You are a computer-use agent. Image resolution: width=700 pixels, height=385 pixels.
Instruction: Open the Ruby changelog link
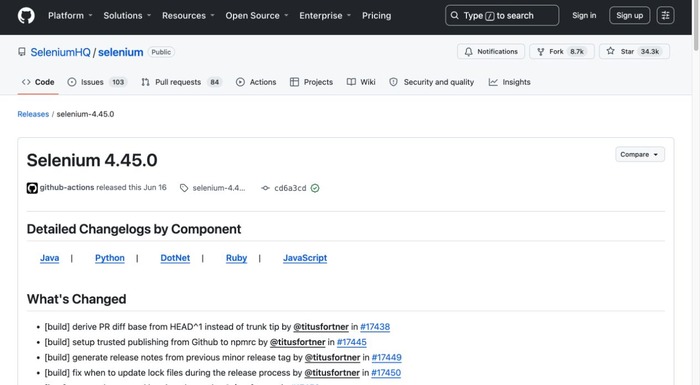(237, 258)
